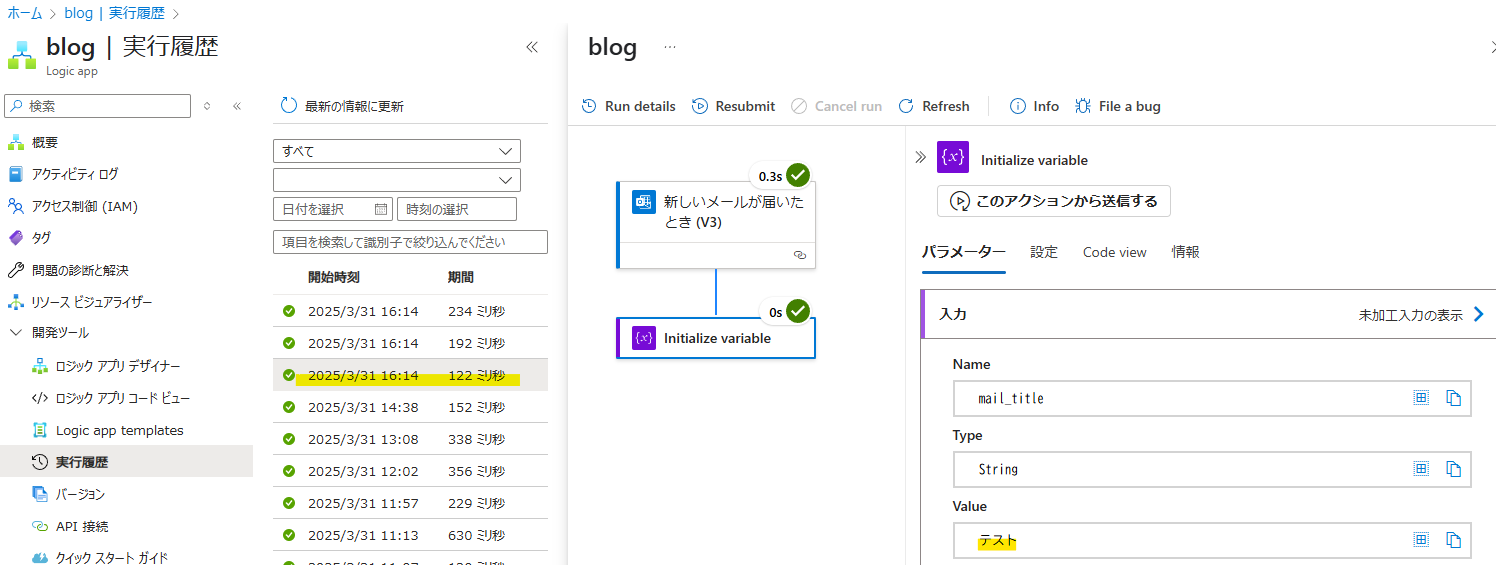
Task: Open the empty filter dropdown below すべて
Action: pos(397,180)
